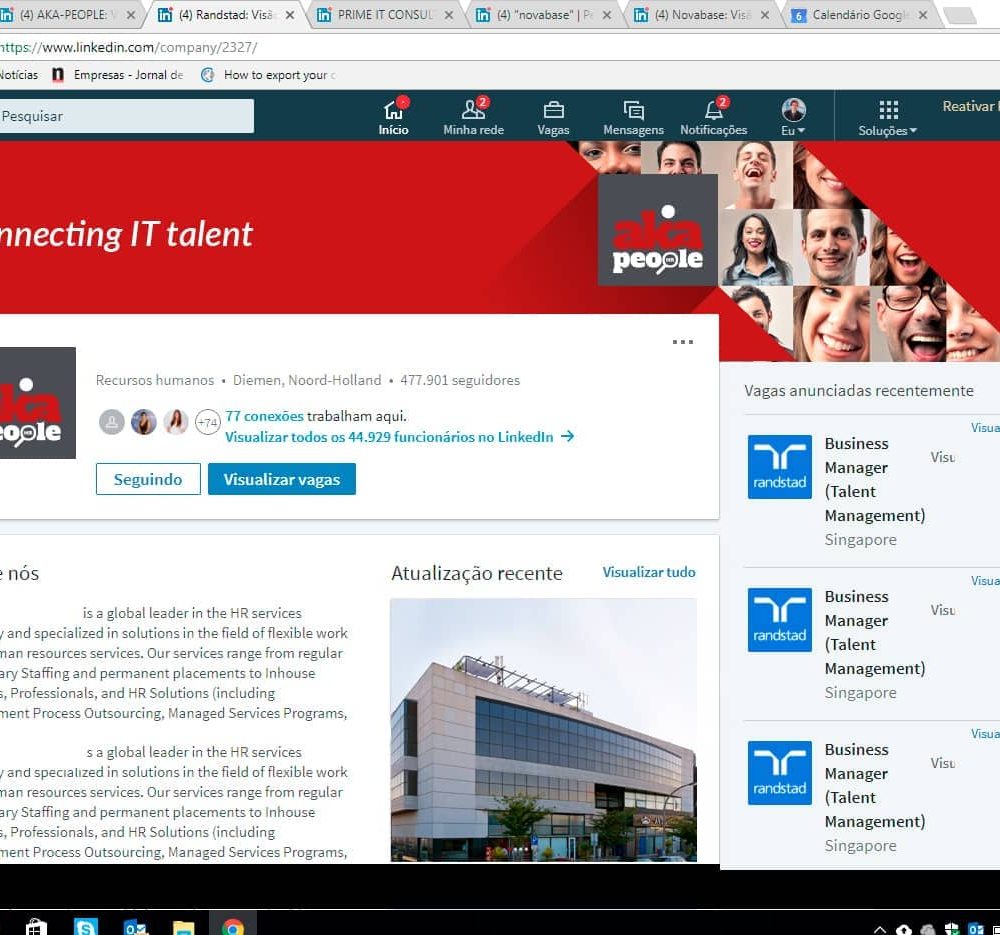Expand the Soluções grid menu

(888, 119)
